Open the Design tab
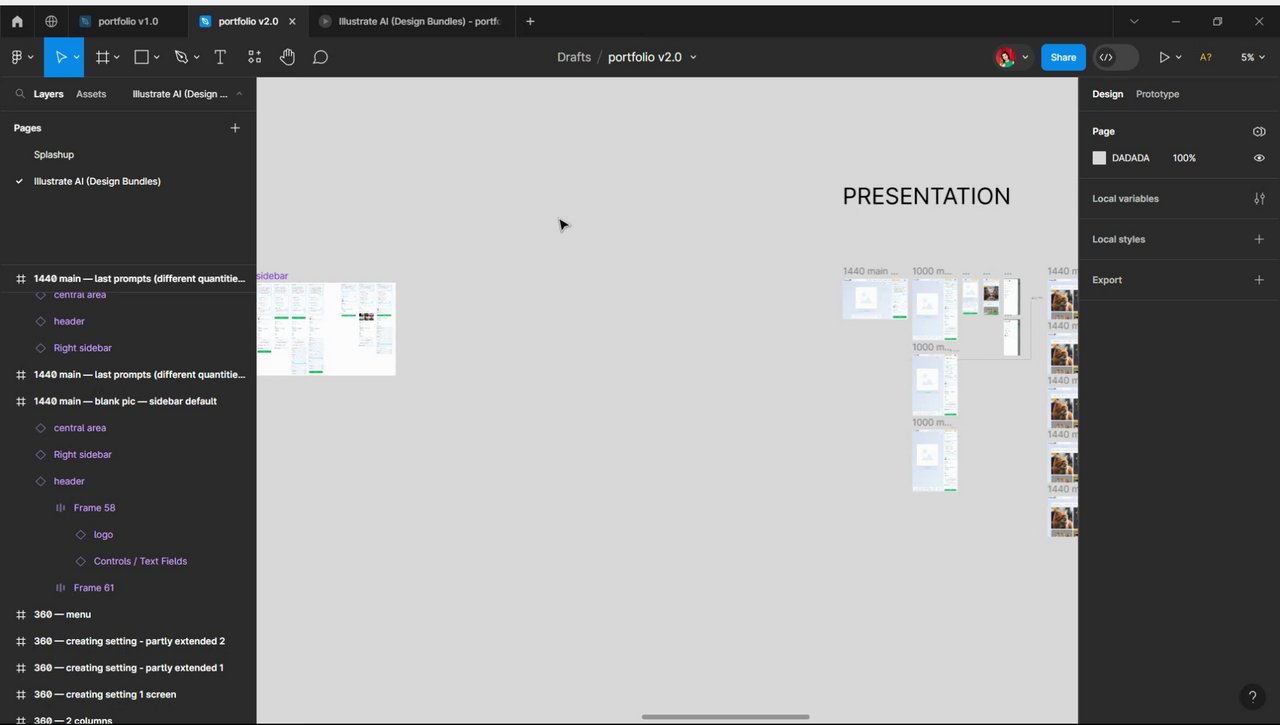Viewport: 1280px width, 725px height. pyautogui.click(x=1107, y=94)
